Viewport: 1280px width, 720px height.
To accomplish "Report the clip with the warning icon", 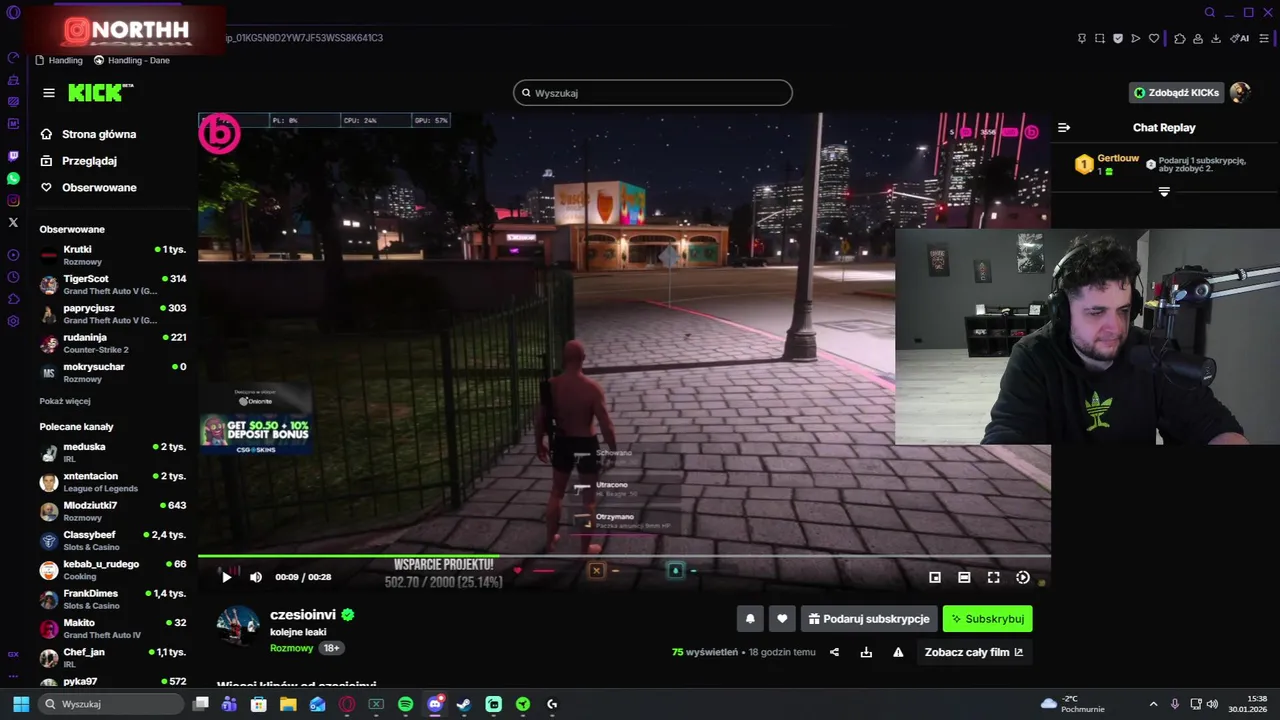I will [898, 652].
